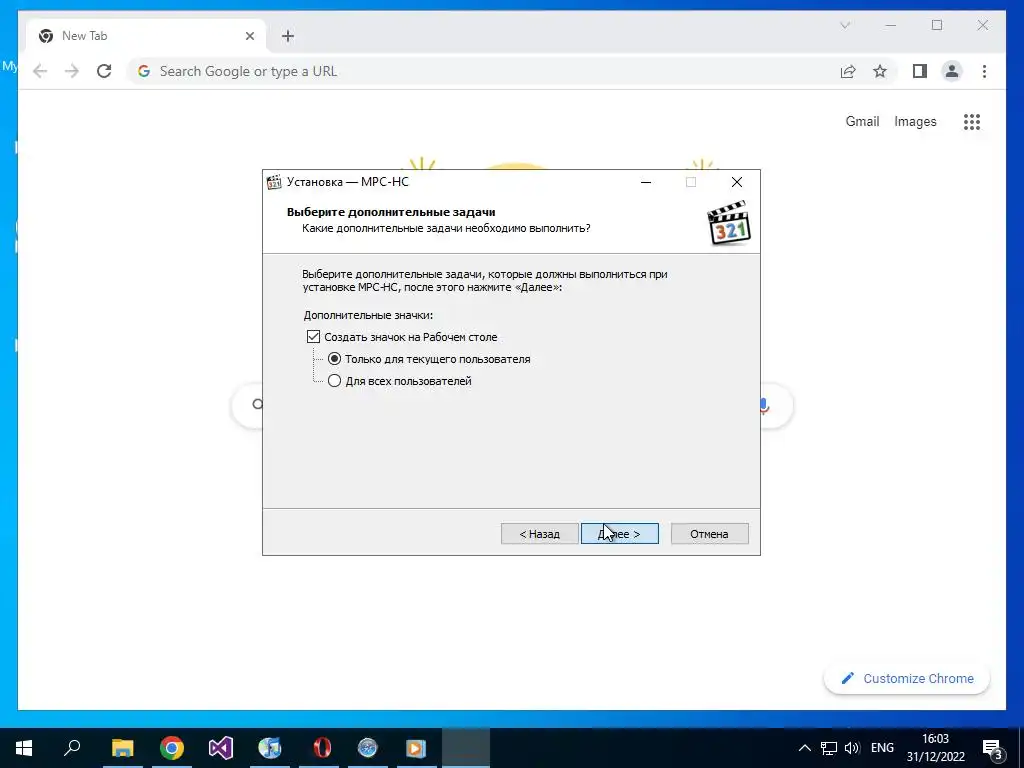
Task: Share this page from Chrome address bar
Action: pyautogui.click(x=848, y=71)
